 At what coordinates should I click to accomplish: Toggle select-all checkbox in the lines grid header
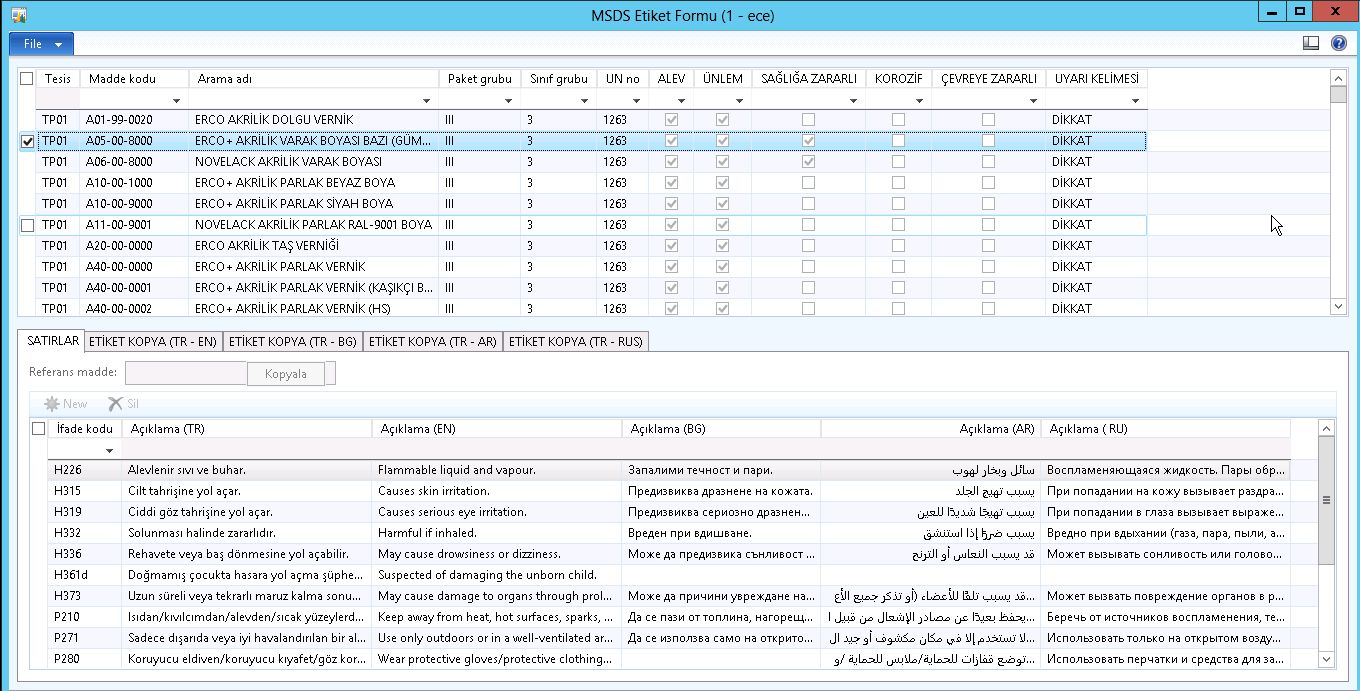pos(39,429)
